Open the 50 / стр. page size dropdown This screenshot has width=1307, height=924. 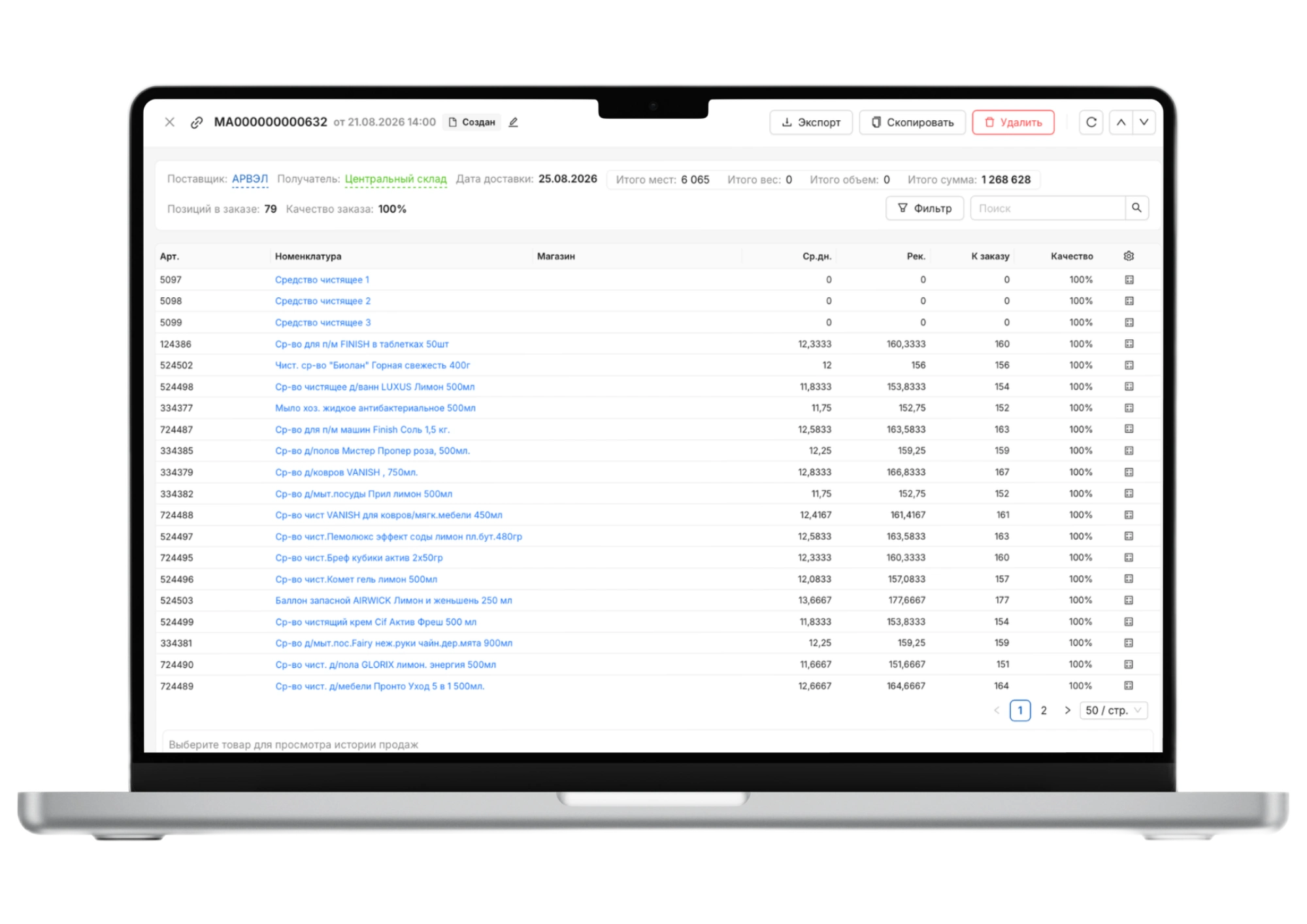tap(1114, 710)
